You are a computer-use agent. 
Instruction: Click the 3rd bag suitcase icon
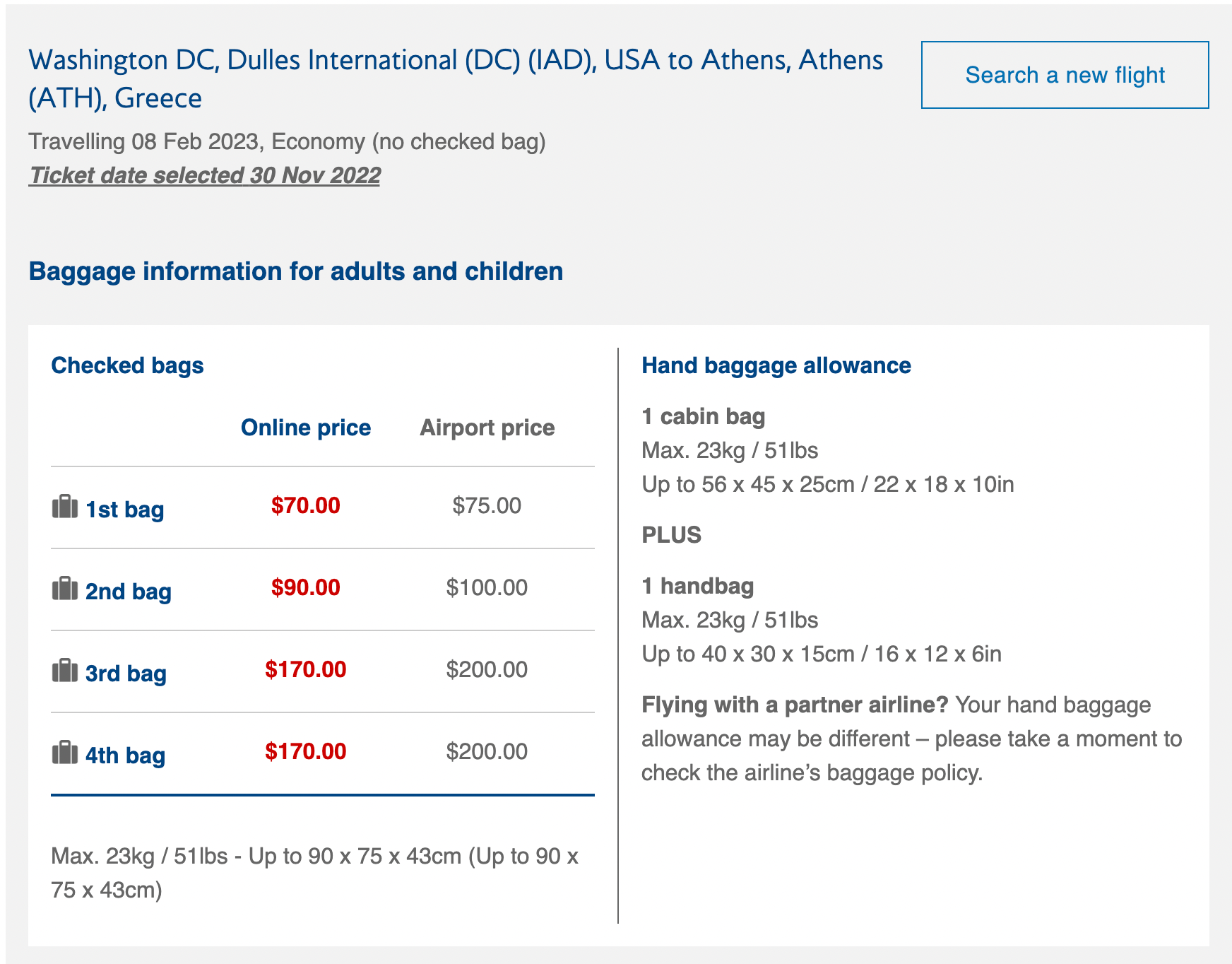click(64, 671)
